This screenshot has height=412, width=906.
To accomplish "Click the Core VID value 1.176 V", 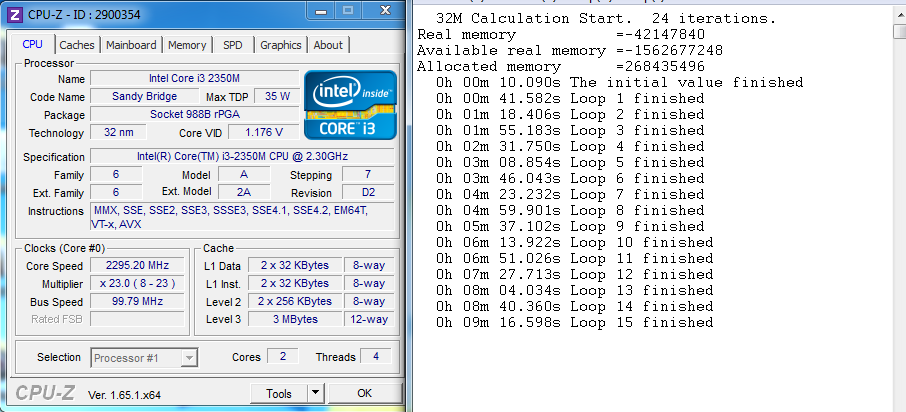I will pos(263,132).
